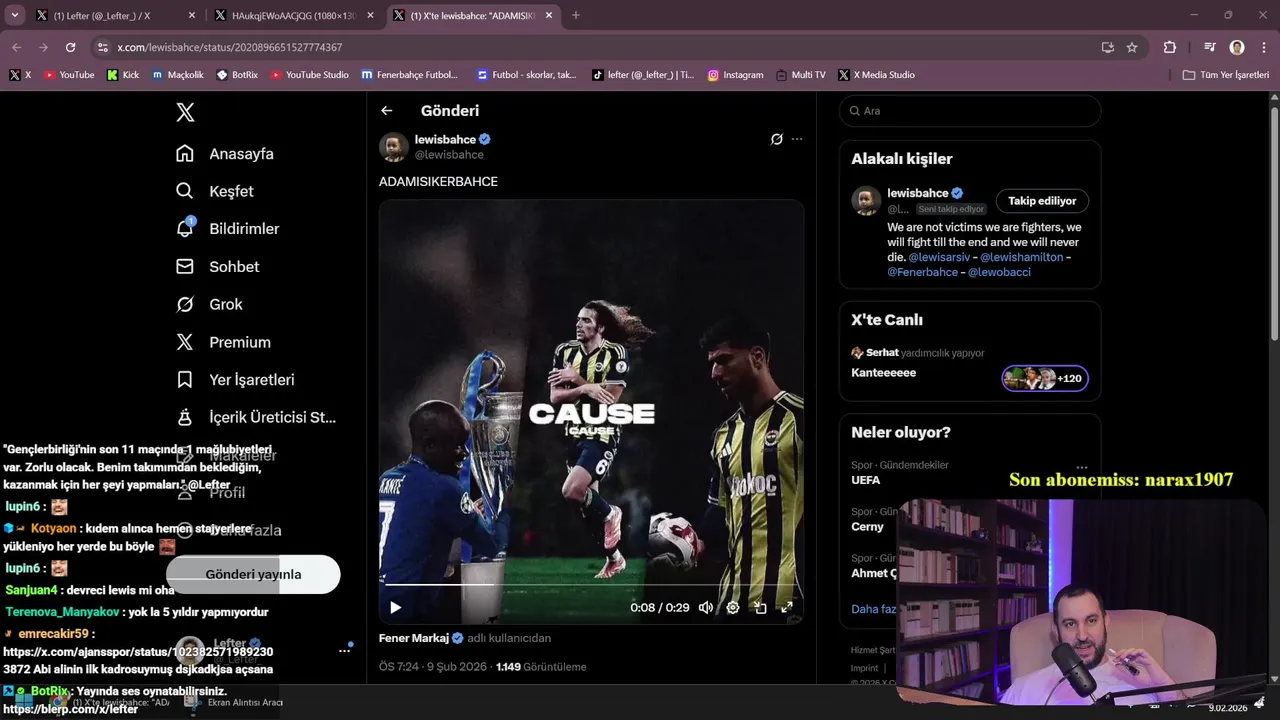Mute the video sound
Viewport: 1280px width, 720px height.
tap(706, 607)
